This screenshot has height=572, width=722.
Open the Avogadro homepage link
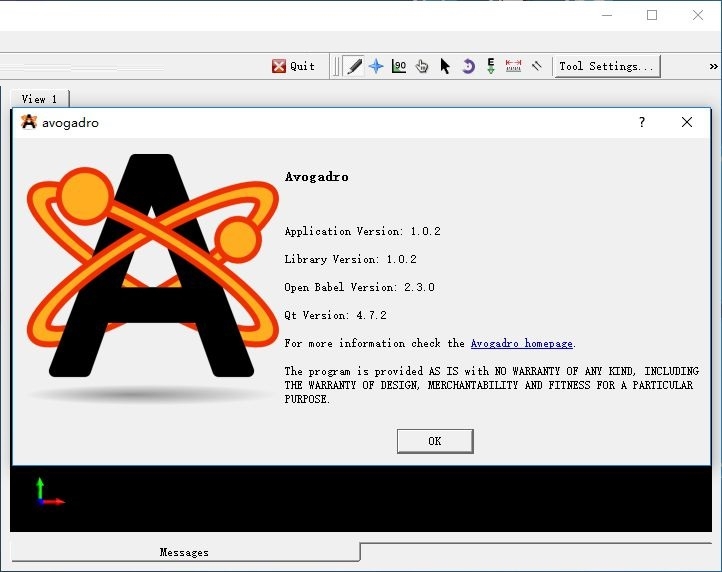(x=521, y=344)
